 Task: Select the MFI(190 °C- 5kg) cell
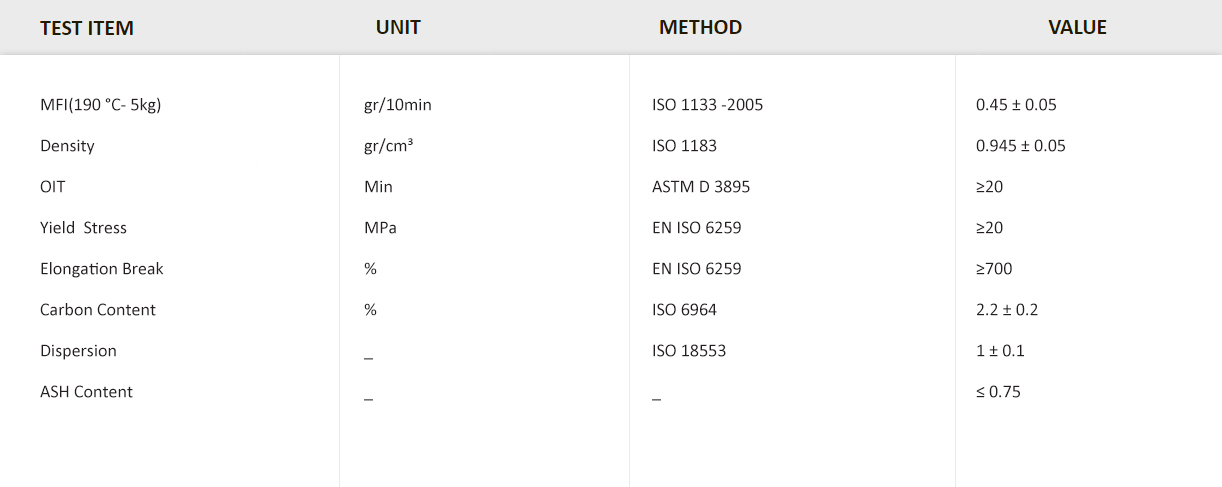(x=100, y=105)
